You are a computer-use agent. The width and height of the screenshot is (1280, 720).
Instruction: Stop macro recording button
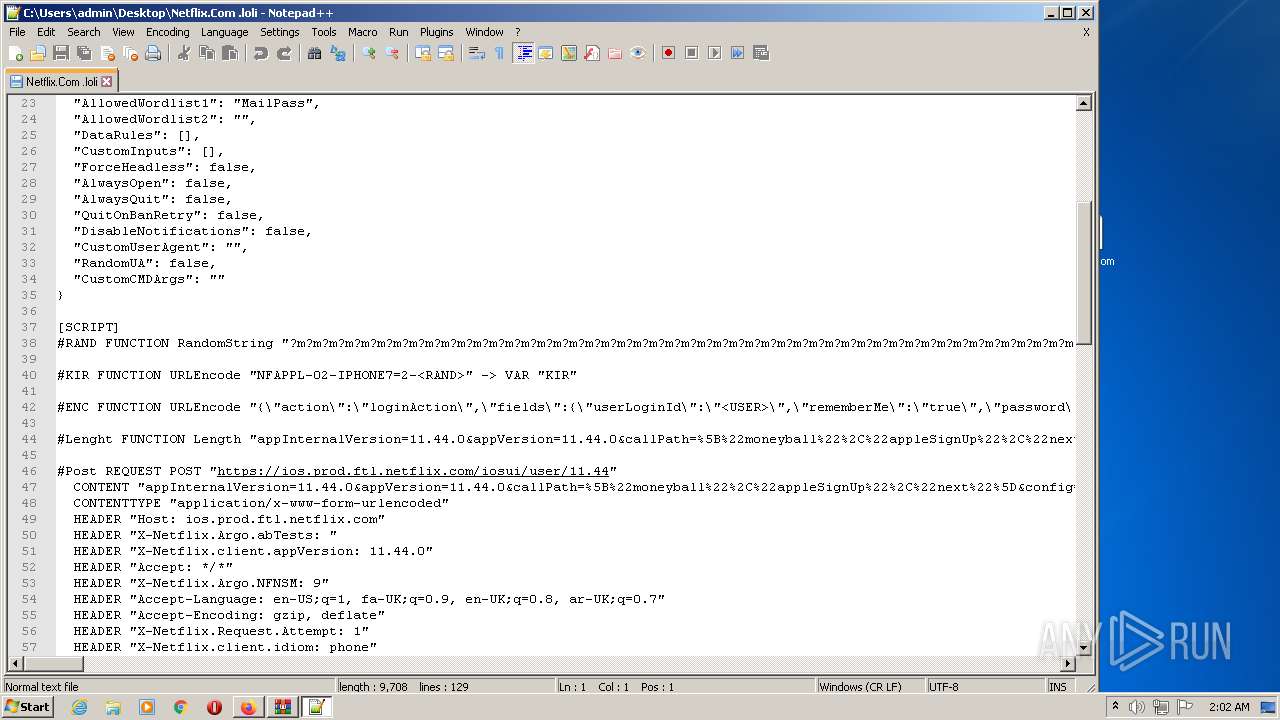click(x=691, y=53)
